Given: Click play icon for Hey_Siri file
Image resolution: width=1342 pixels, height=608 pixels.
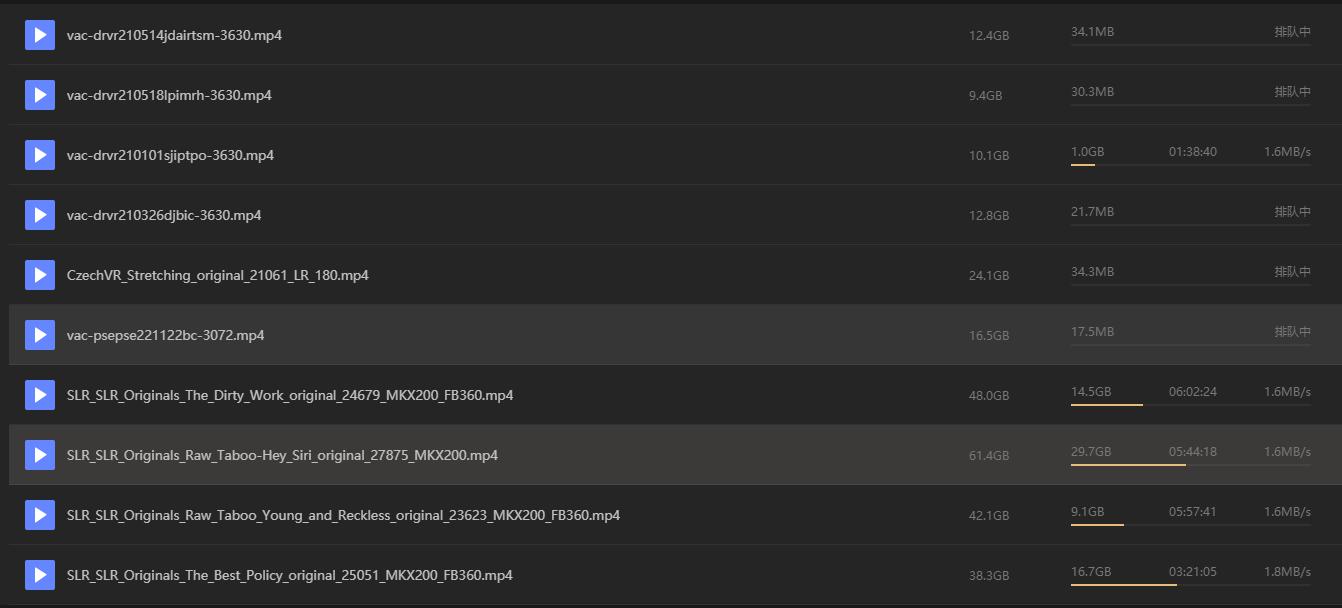Looking at the screenshot, I should click(40, 455).
